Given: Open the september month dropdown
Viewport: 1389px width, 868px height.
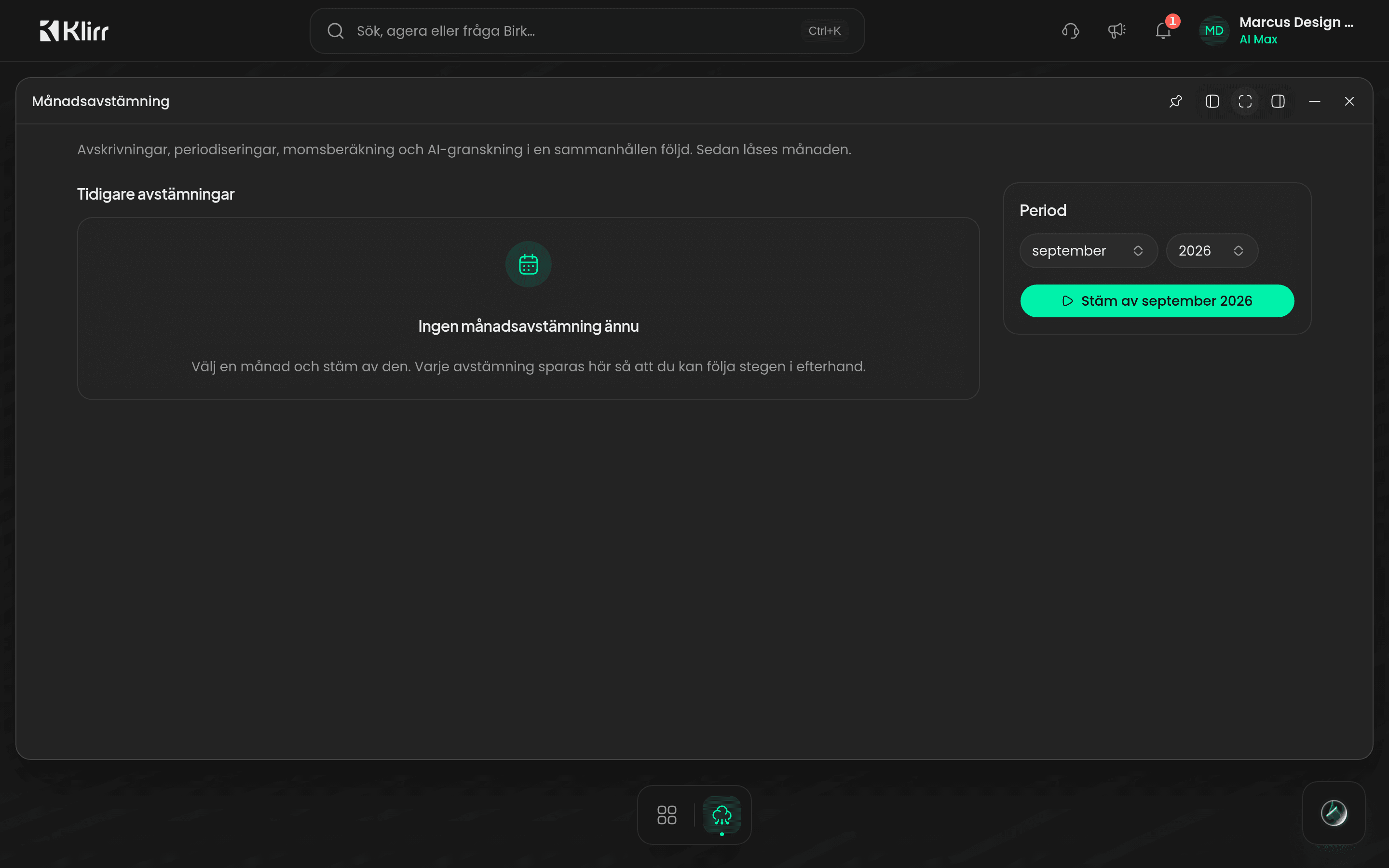Looking at the screenshot, I should click(1088, 251).
